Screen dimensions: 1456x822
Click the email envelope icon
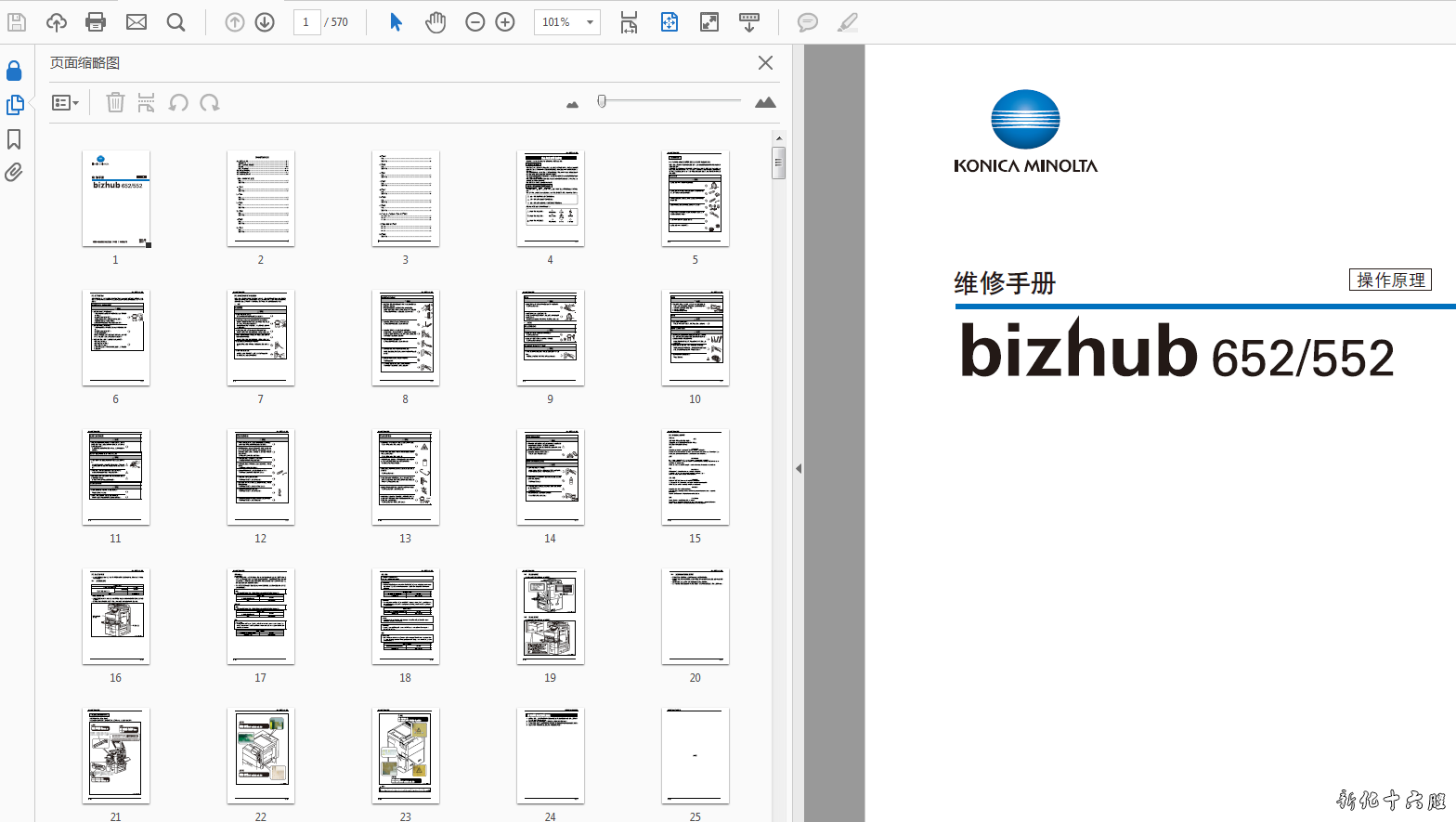click(x=136, y=22)
